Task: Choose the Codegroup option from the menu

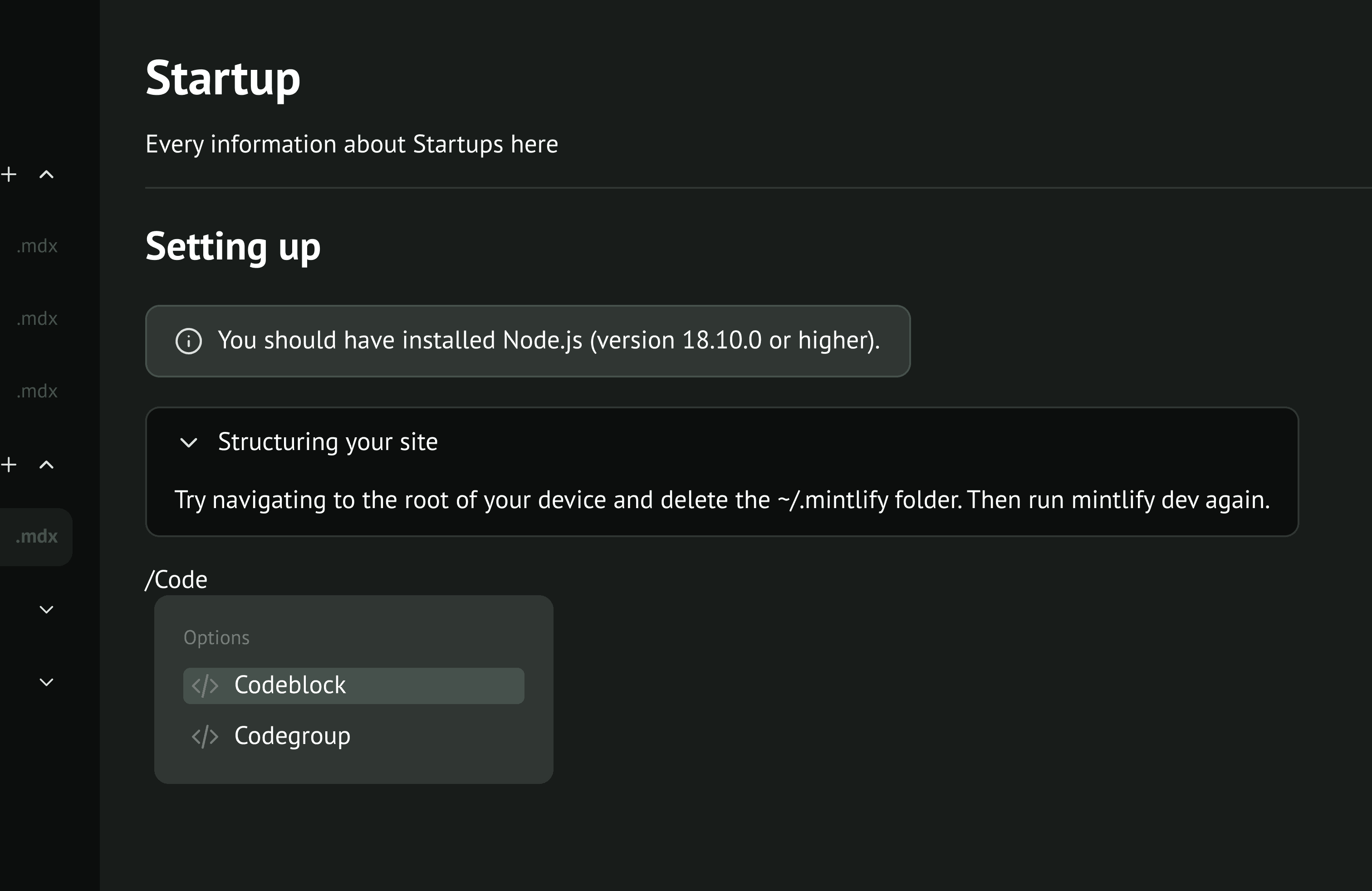Action: click(292, 736)
